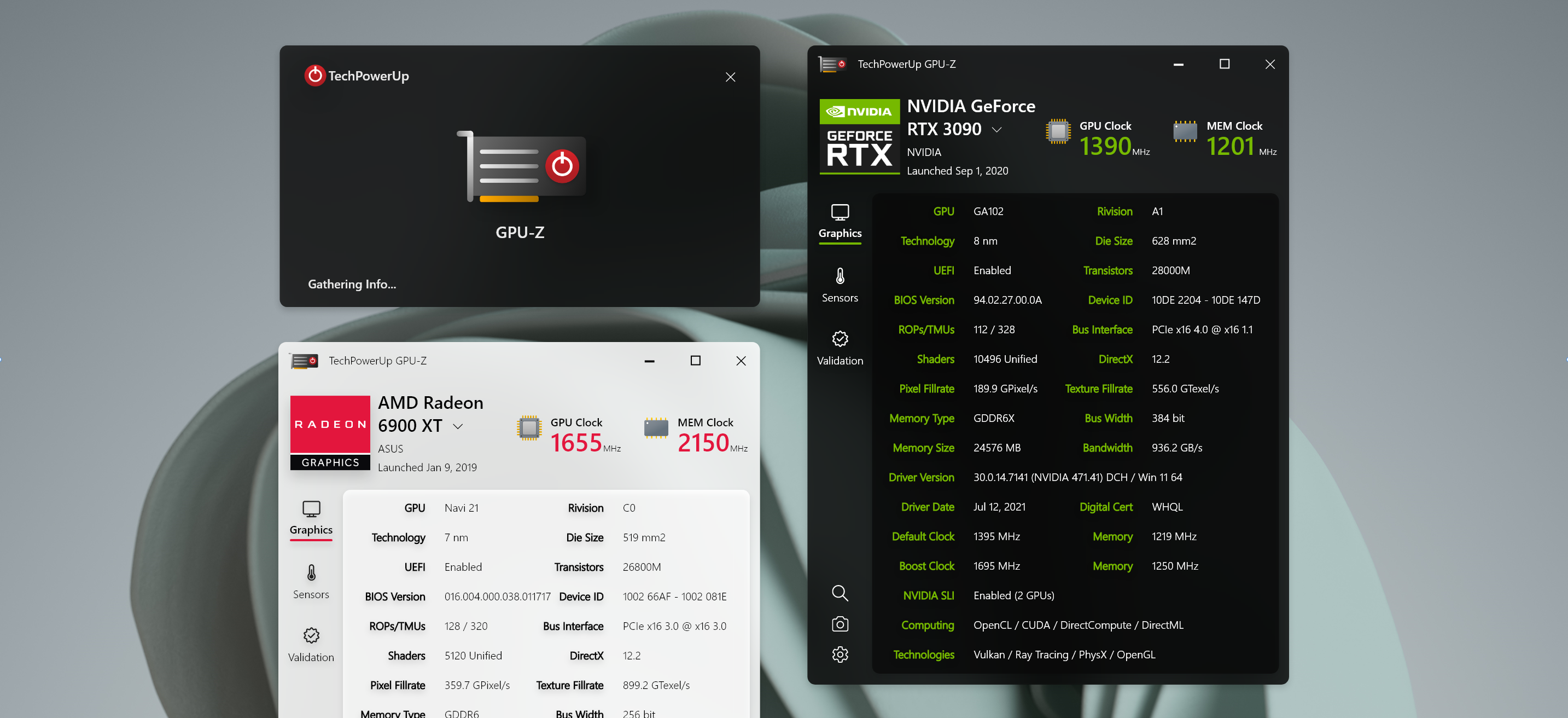Click the memory chip icon beside 2150 MHz
The width and height of the screenshot is (1568, 718).
point(656,428)
